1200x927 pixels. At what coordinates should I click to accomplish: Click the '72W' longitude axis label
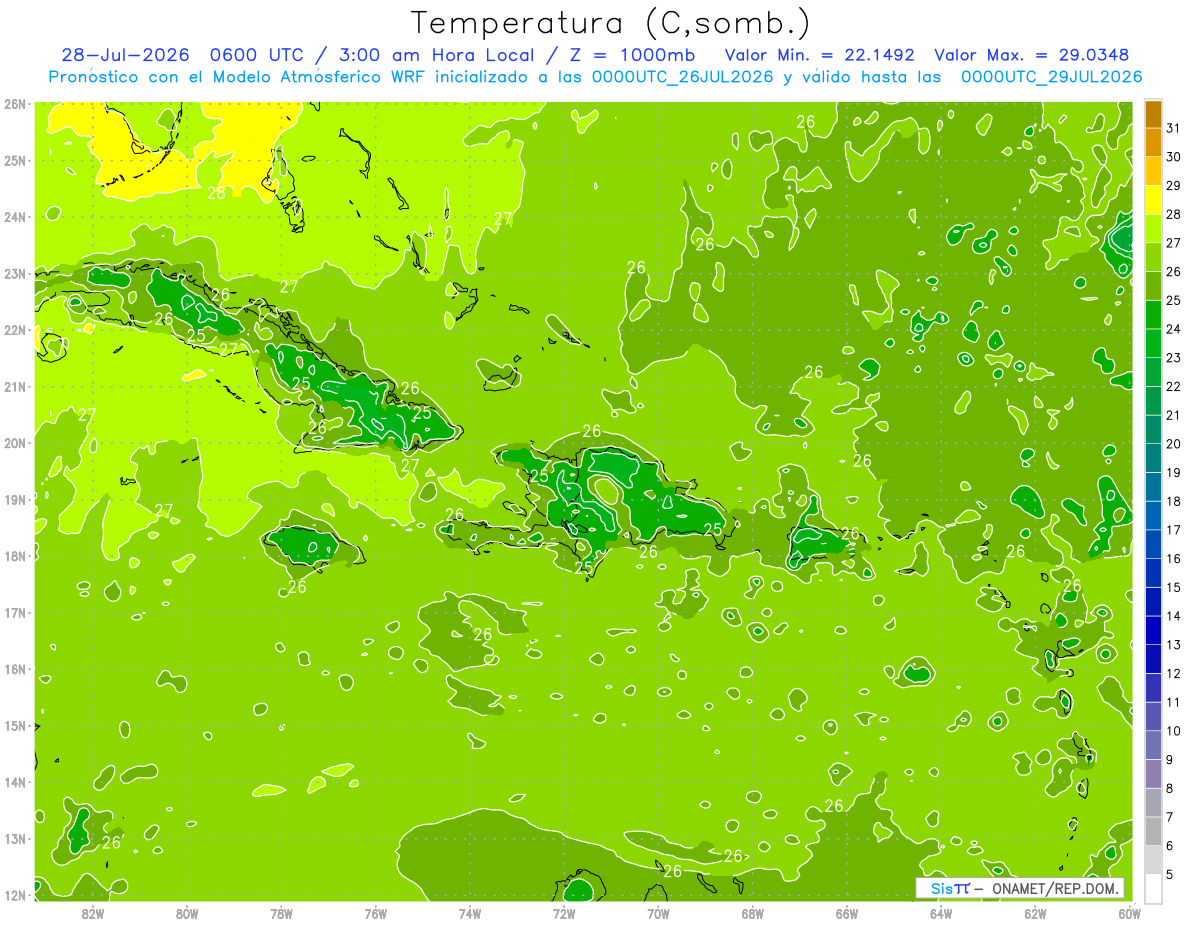coord(564,913)
